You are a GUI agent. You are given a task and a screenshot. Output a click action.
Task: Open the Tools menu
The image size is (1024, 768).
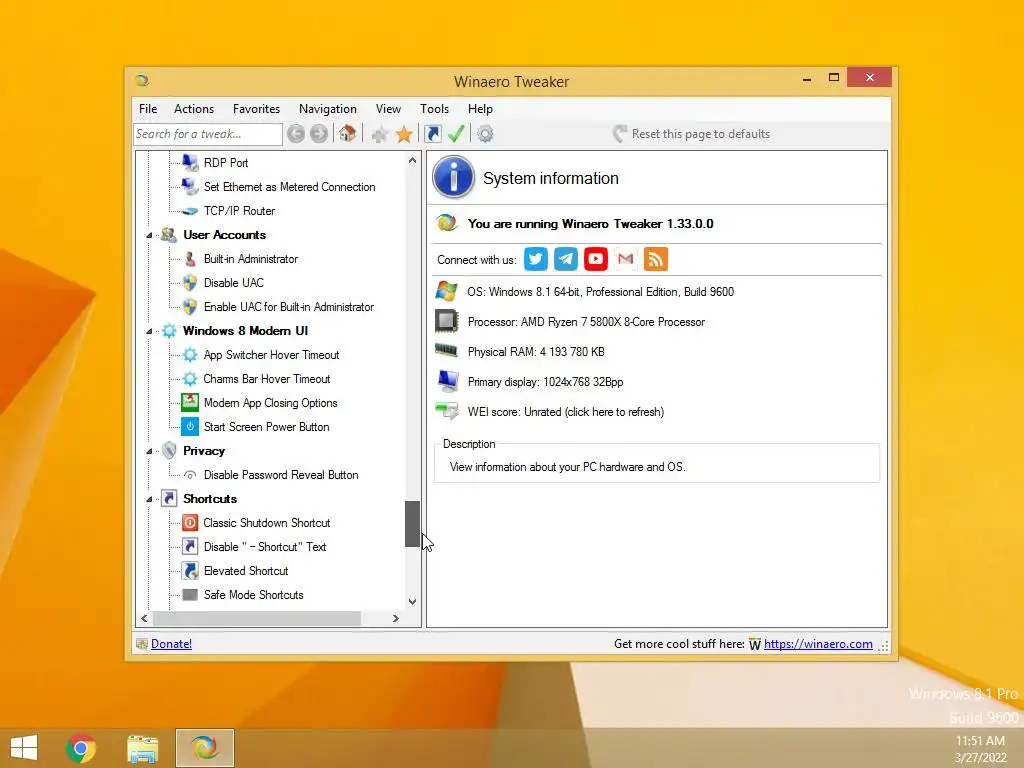click(434, 109)
